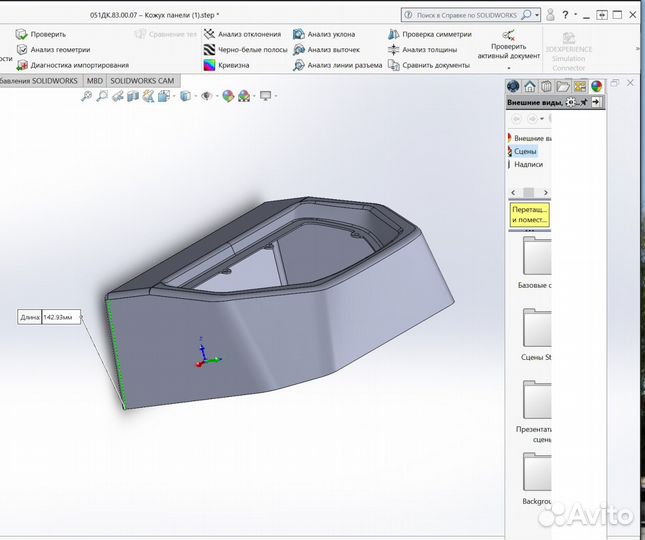Open the Hide/Show Items eye dropdown
The height and width of the screenshot is (540, 645).
click(207, 96)
